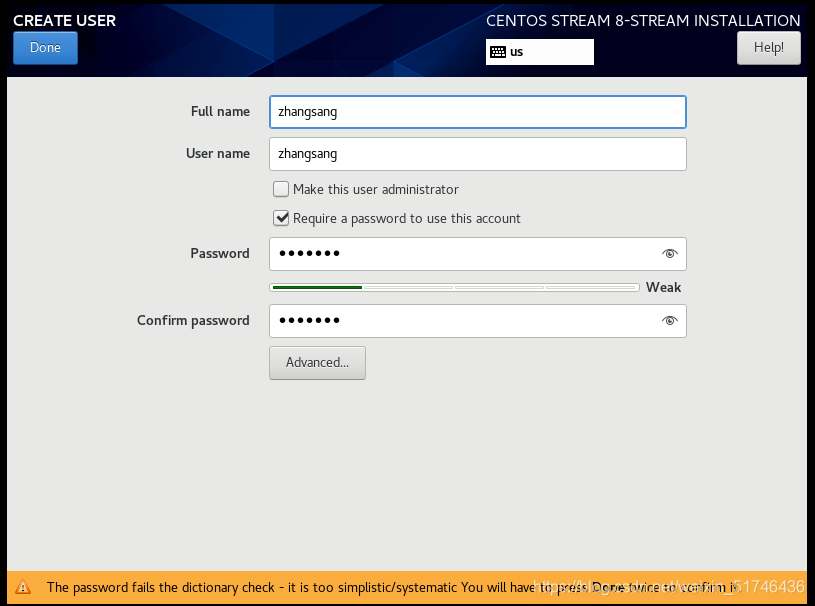Enable Make this user administrator checkbox
The height and width of the screenshot is (606, 815).
click(x=281, y=189)
